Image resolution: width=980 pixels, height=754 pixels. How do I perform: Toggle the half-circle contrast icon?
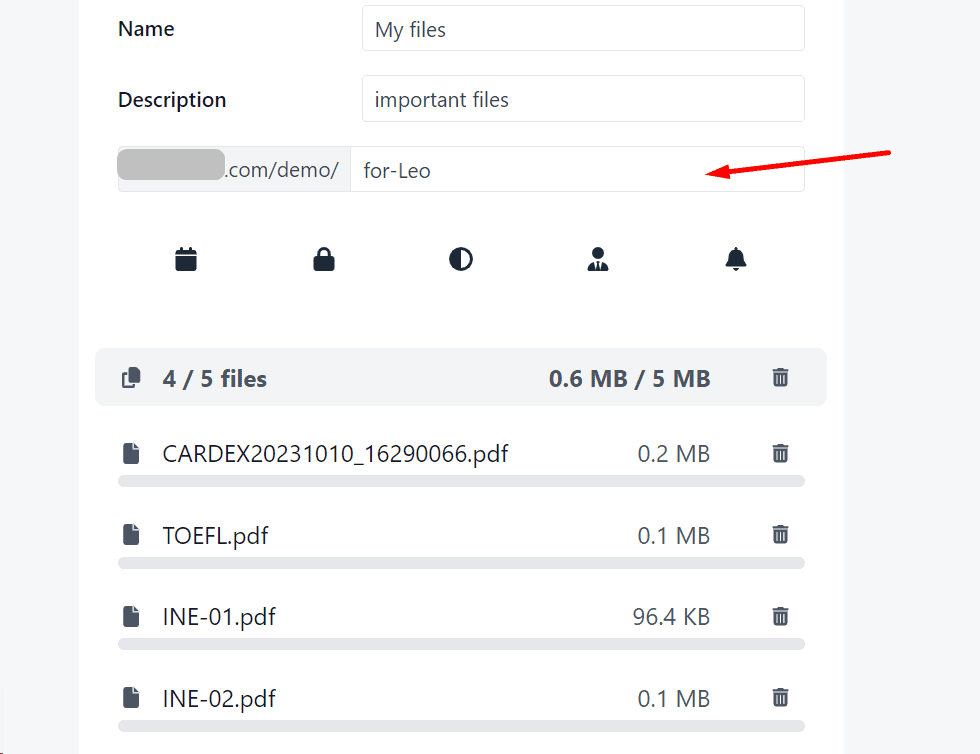(x=461, y=260)
